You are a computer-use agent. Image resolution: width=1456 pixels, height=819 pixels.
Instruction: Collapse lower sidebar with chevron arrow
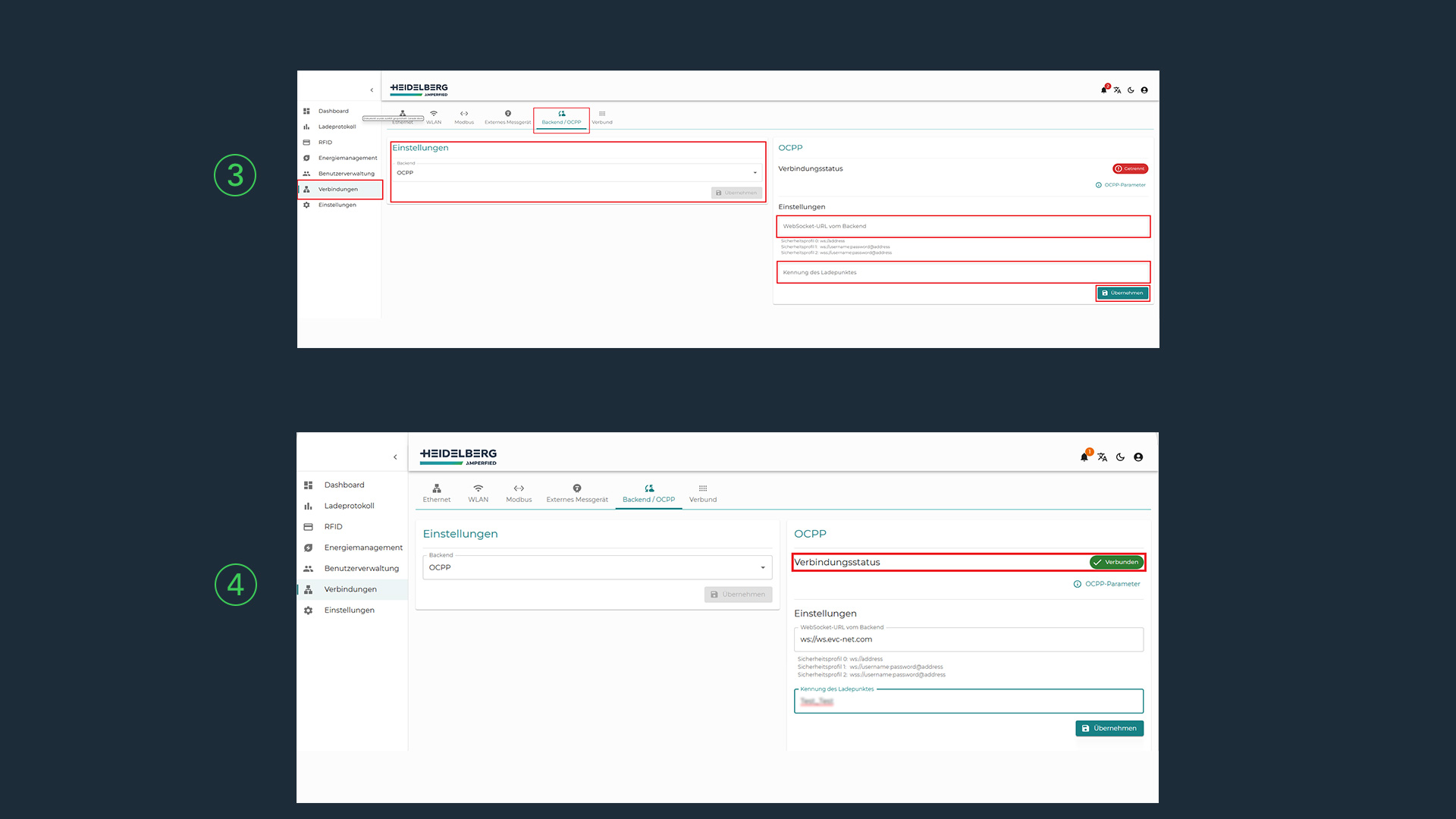(x=395, y=457)
